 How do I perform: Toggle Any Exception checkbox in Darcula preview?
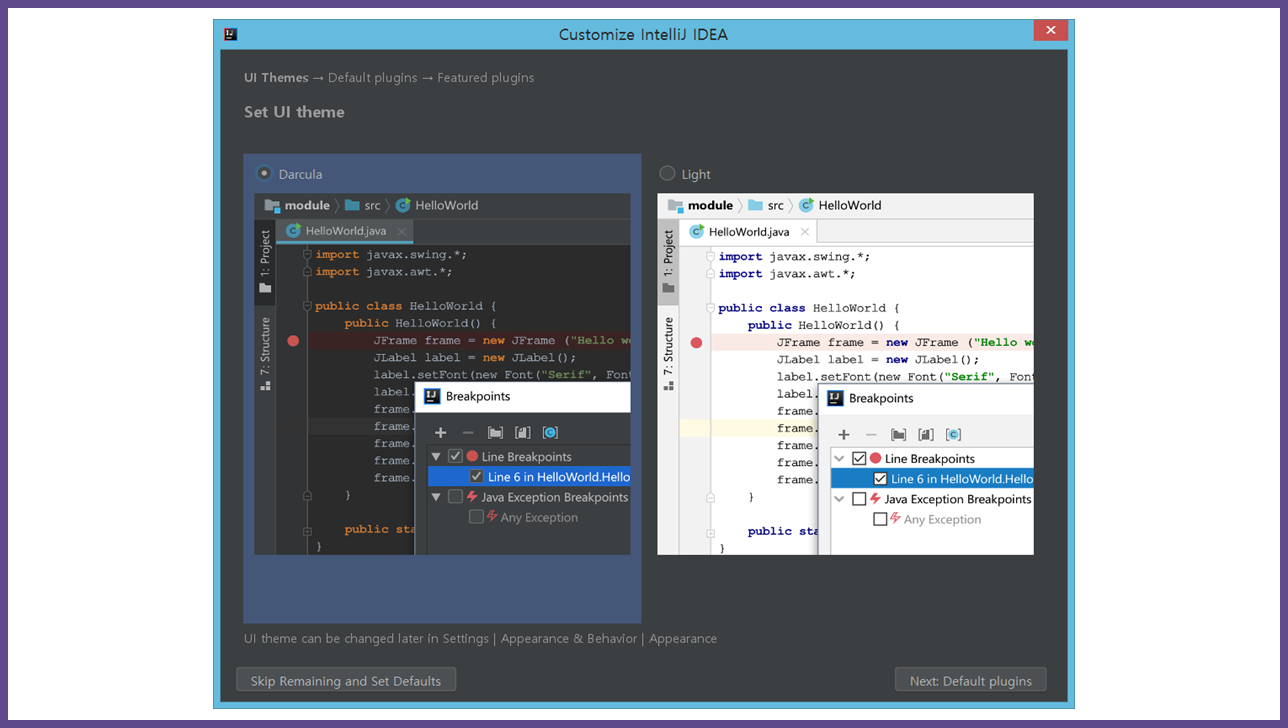pyautogui.click(x=476, y=517)
